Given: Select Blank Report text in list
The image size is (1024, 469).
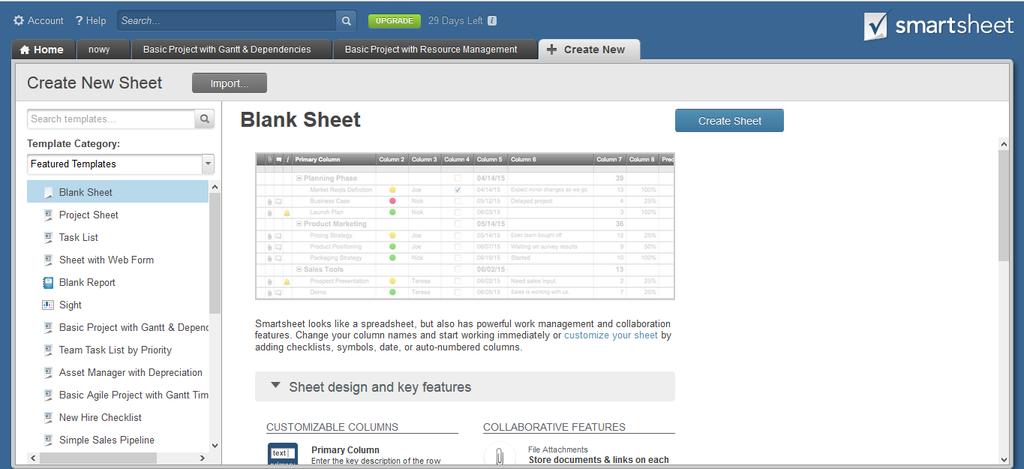Looking at the screenshot, I should point(87,282).
